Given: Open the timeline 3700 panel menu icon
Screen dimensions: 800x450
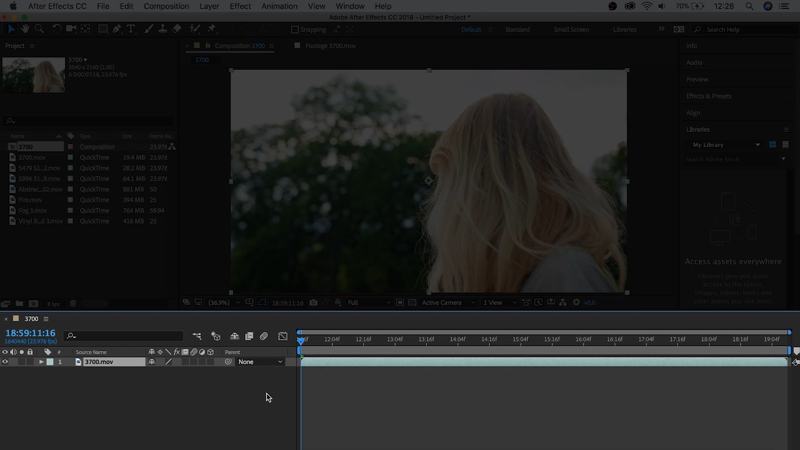Looking at the screenshot, I should (46, 319).
